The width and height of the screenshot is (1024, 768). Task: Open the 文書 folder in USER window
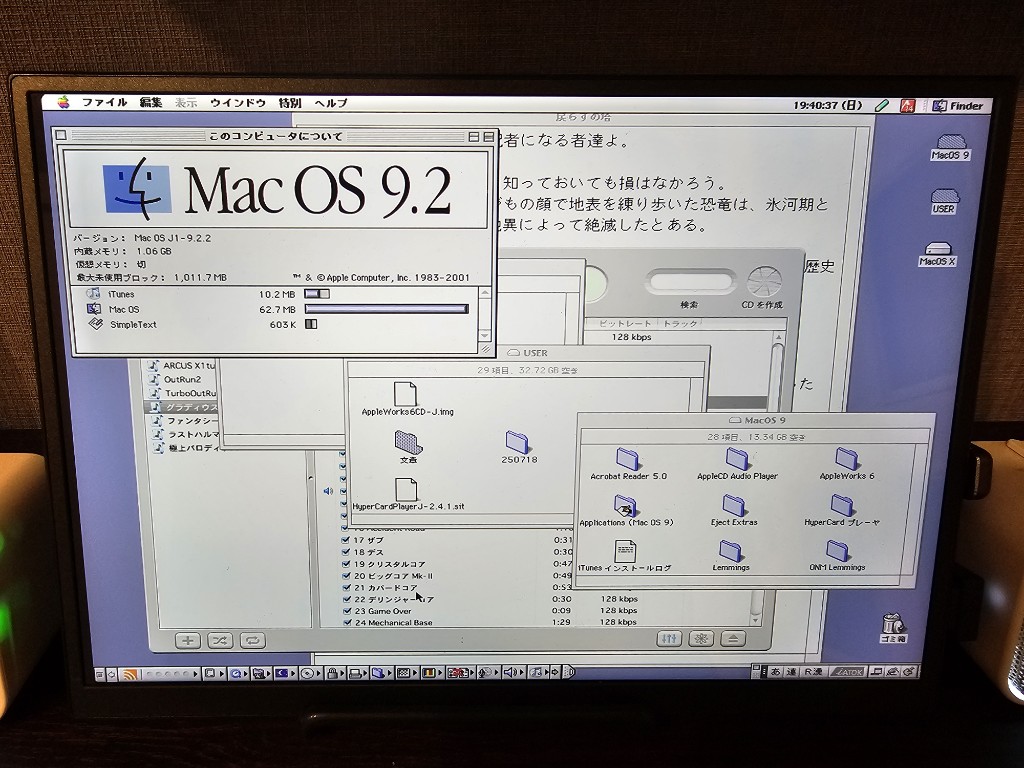pos(409,447)
